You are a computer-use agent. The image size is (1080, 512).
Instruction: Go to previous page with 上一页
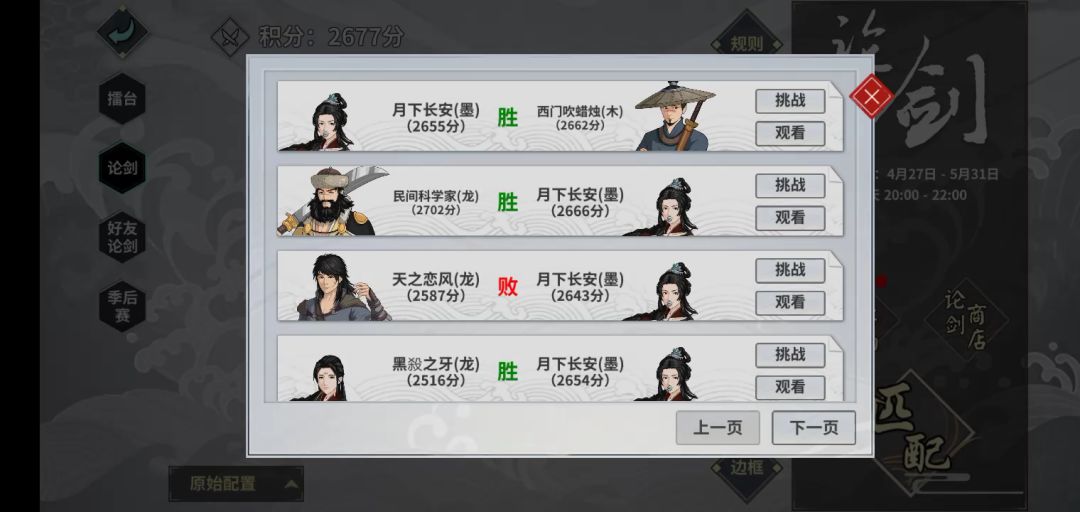pyautogui.click(x=718, y=428)
